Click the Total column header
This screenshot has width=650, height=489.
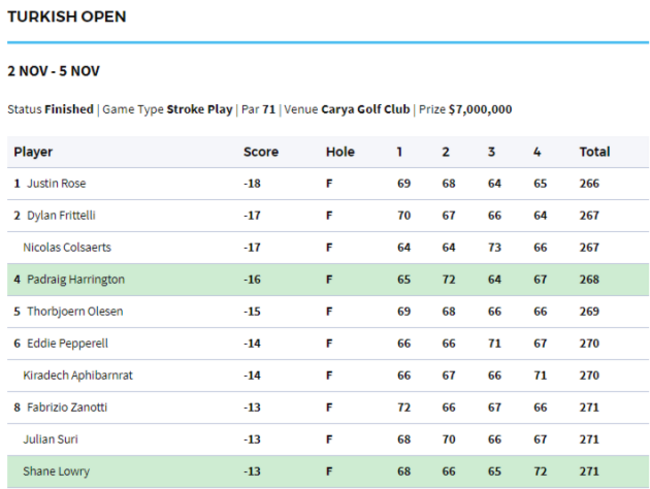point(594,152)
